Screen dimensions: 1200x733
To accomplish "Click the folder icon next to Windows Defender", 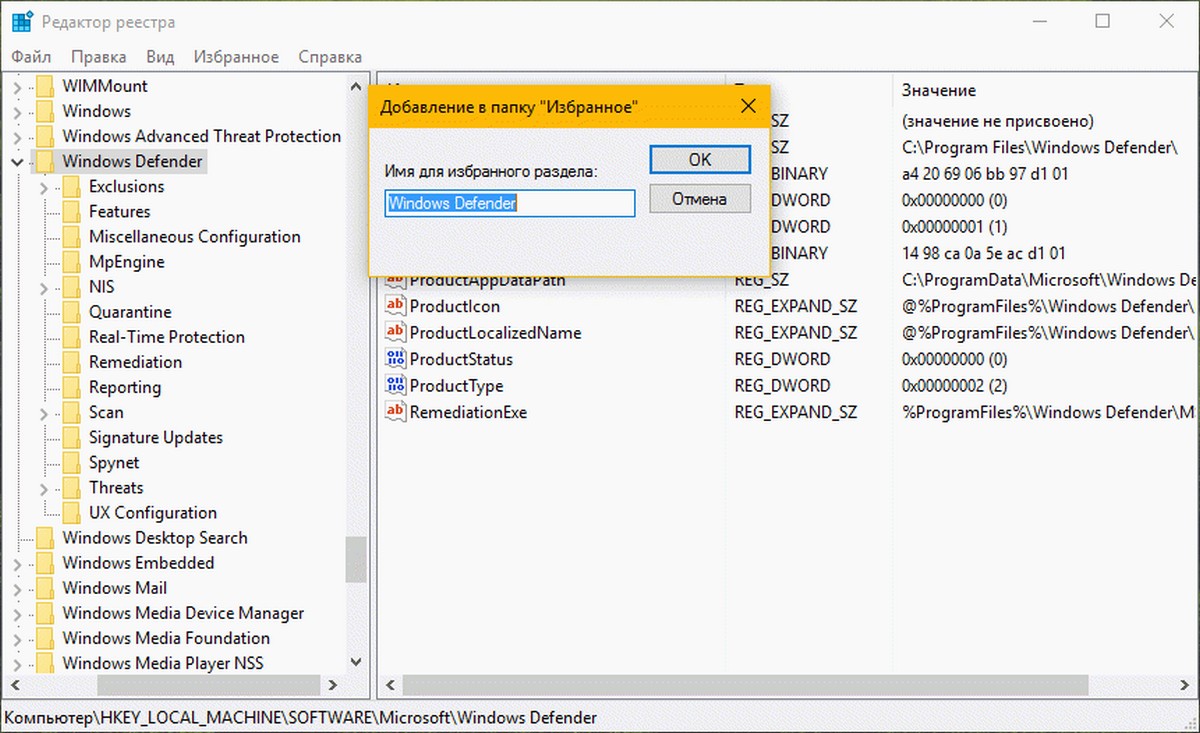I will [43, 161].
